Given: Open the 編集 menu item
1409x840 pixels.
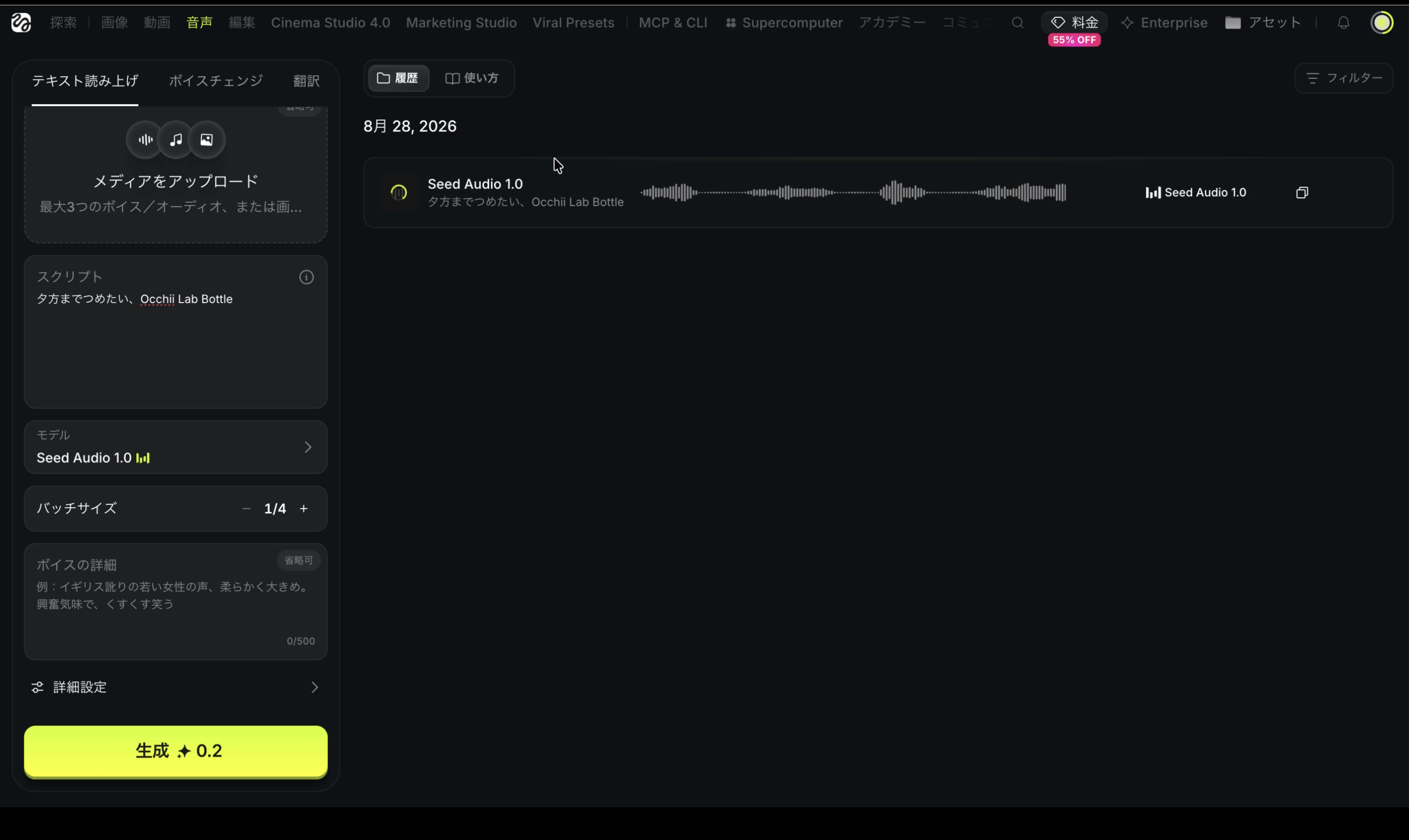Looking at the screenshot, I should [x=242, y=23].
